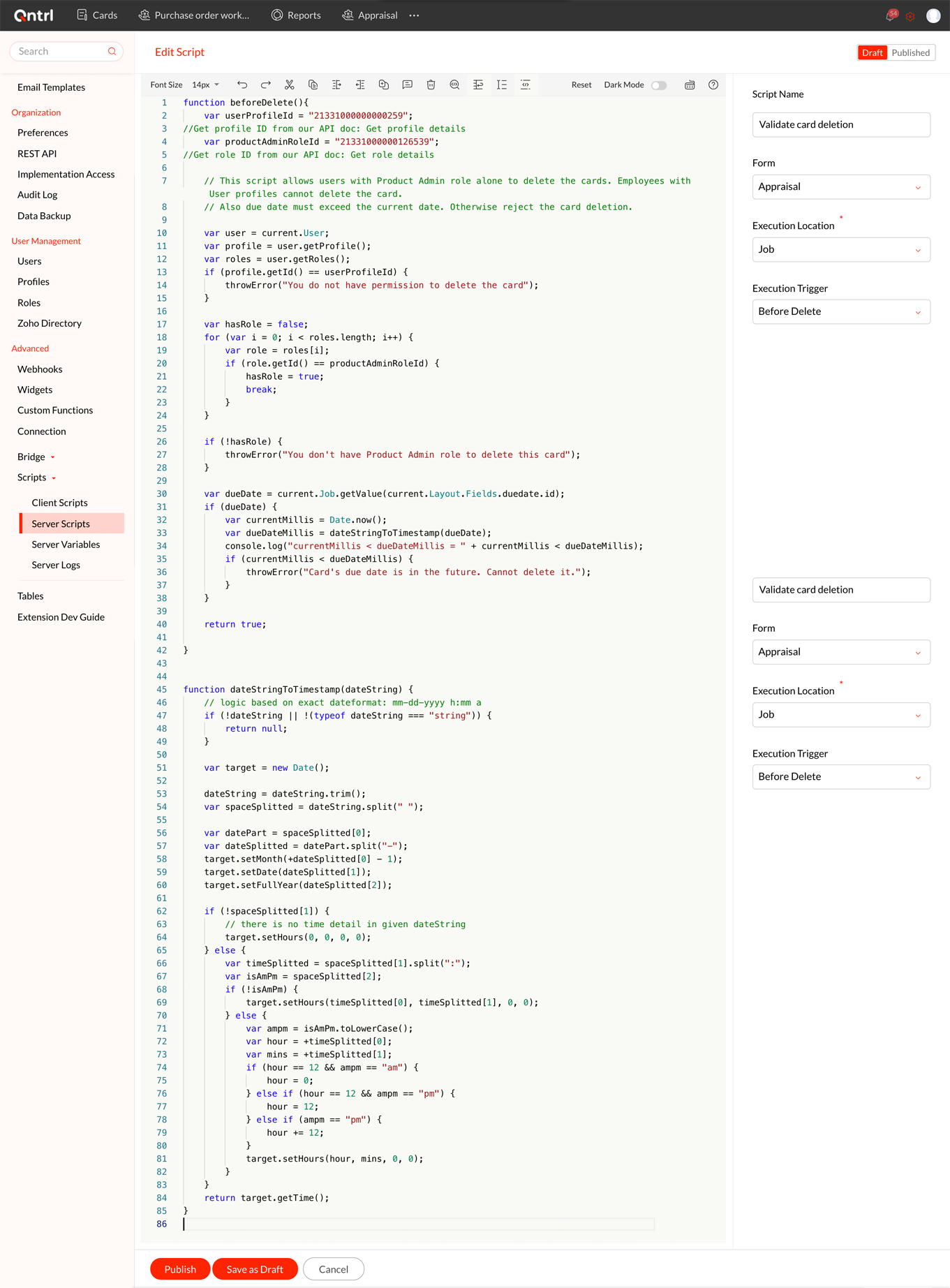Click line 86 in the code editor
Image resolution: width=950 pixels, height=1288 pixels.
tap(419, 1224)
